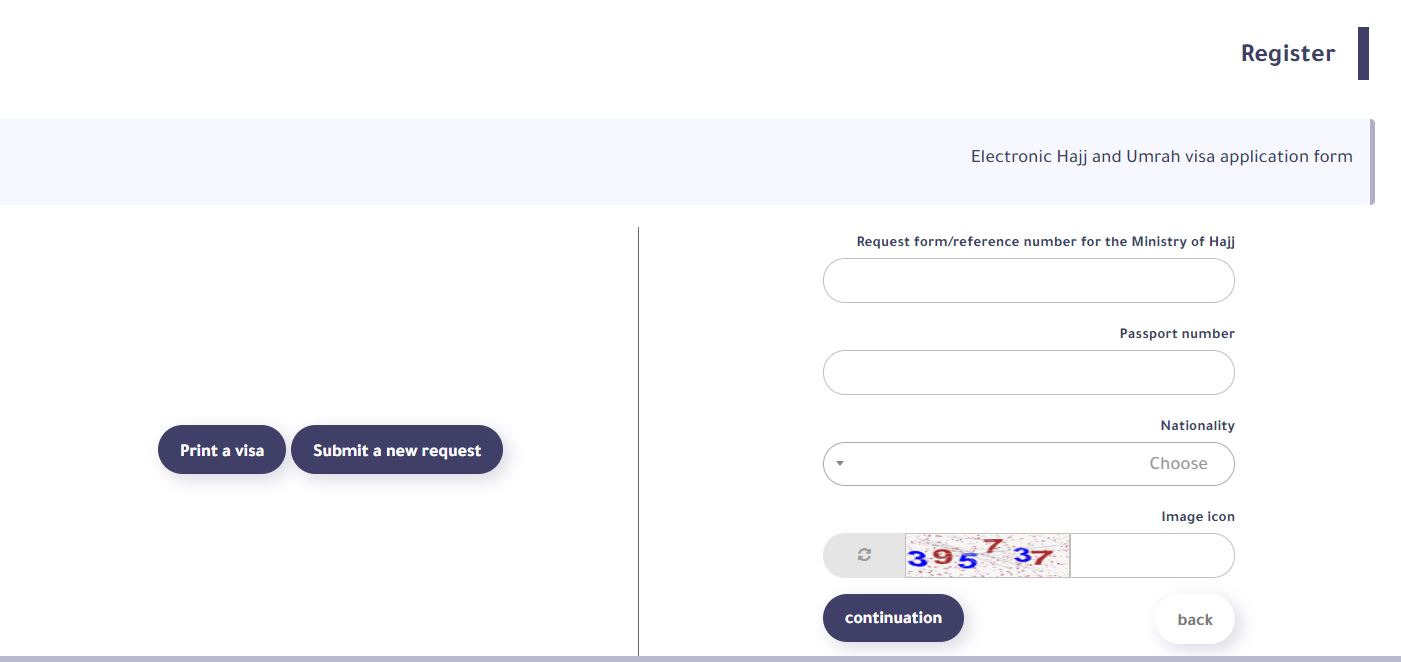Go back using the back button
The height and width of the screenshot is (662, 1401).
pyautogui.click(x=1194, y=620)
